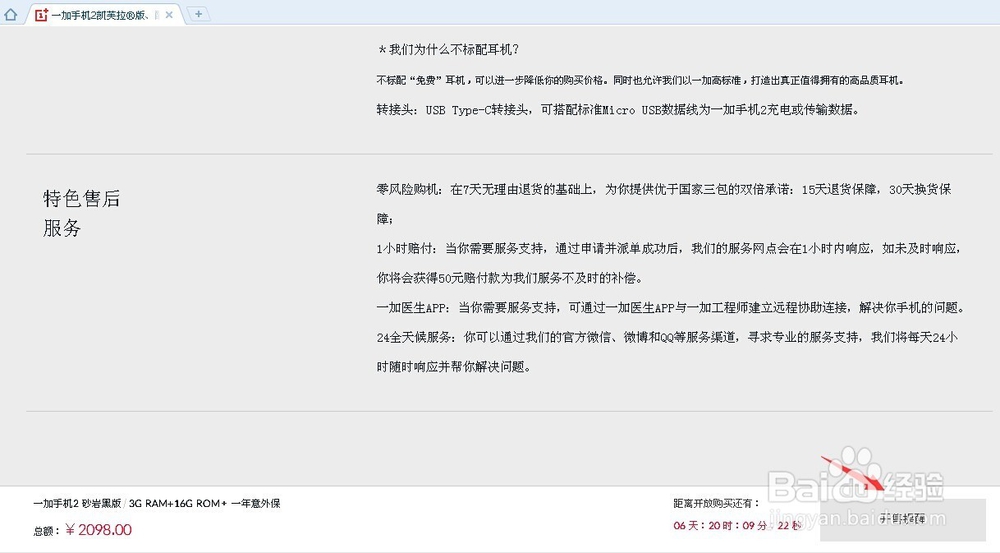
Task: Click the OnePlus logo favicon on the tab
Action: click(x=41, y=15)
